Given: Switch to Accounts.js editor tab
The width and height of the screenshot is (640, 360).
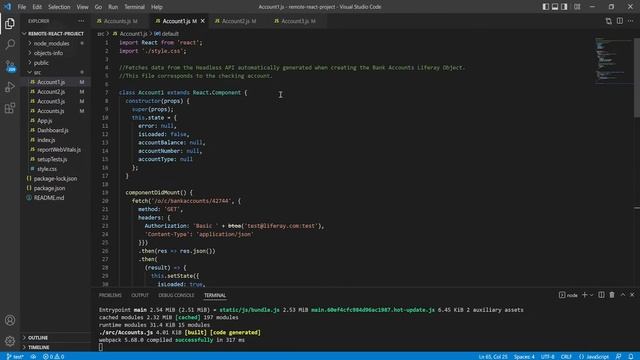Looking at the screenshot, I should coord(120,21).
